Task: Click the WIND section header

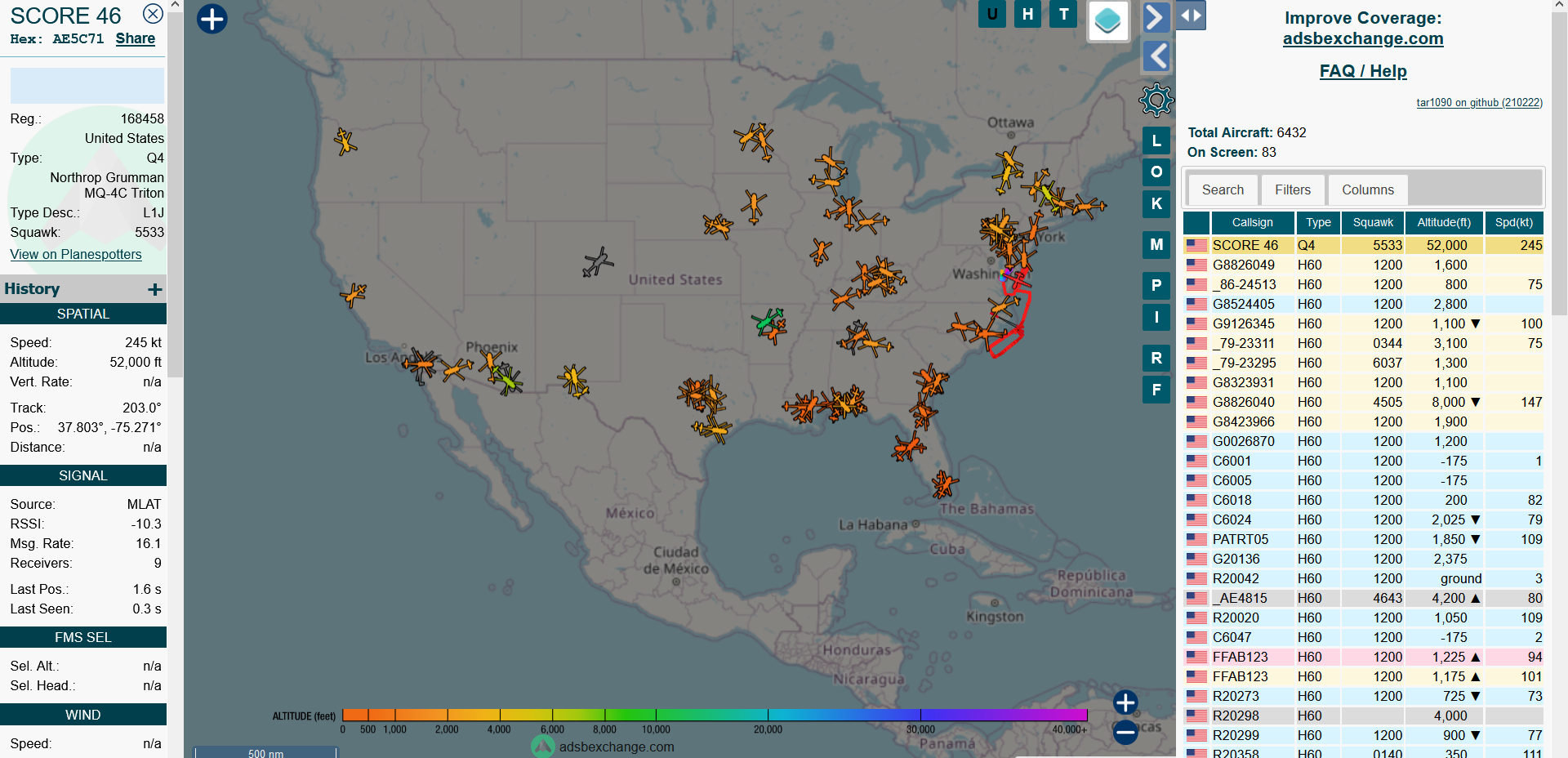Action: (x=83, y=715)
